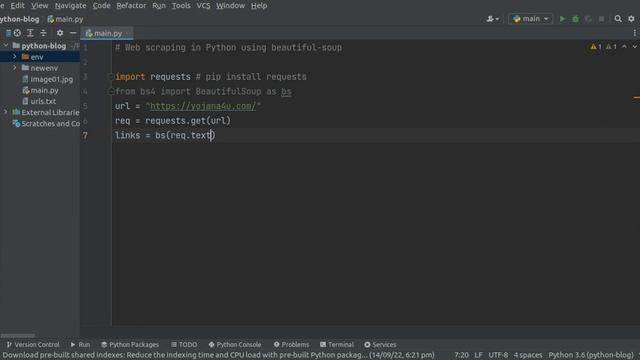Image resolution: width=640 pixels, height=360 pixels.
Task: Open Python Console tool window
Action: pos(235,344)
